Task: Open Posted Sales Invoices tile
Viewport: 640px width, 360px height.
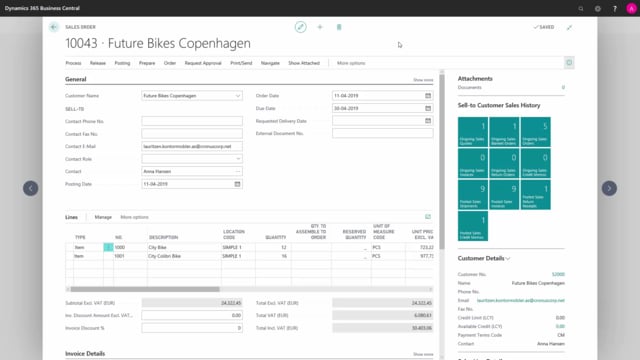Action: point(504,195)
